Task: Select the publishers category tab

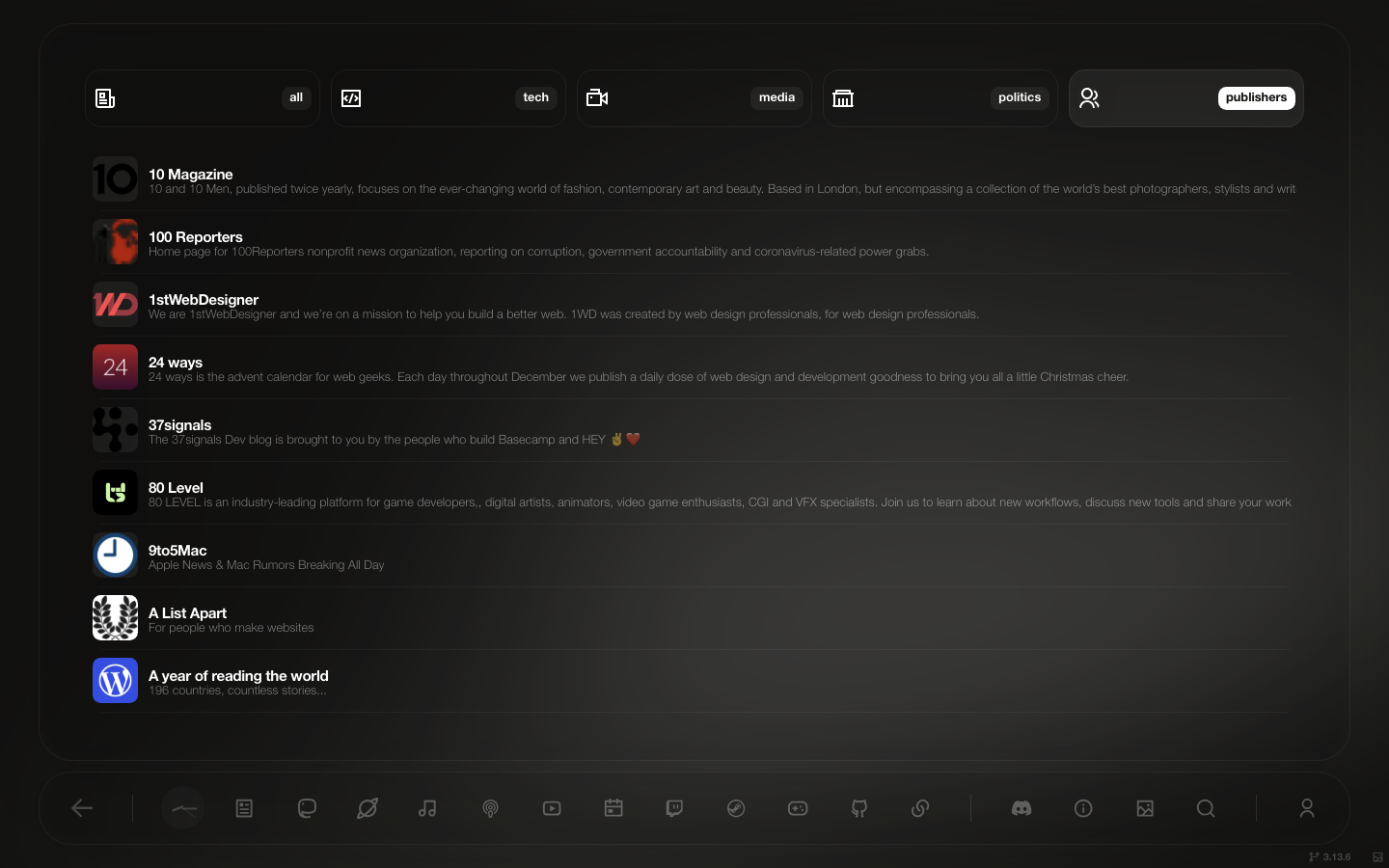Action: pos(1186,98)
